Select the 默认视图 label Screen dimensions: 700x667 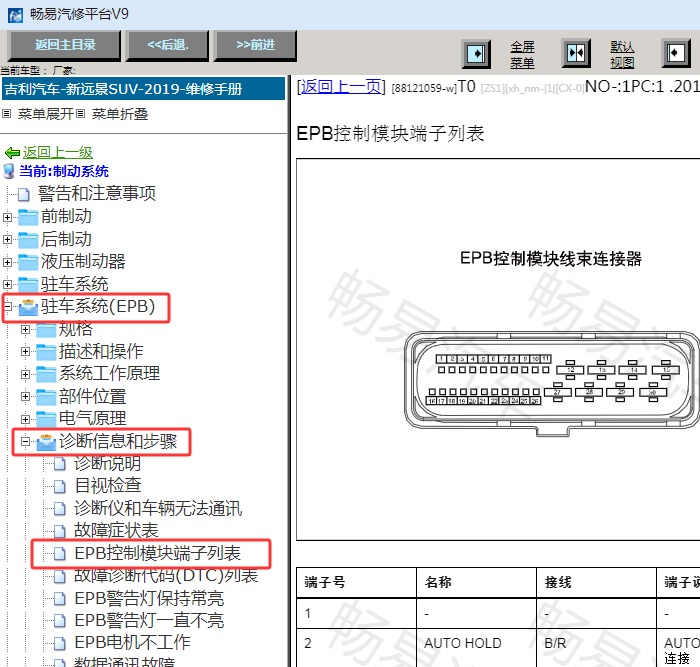click(622, 54)
